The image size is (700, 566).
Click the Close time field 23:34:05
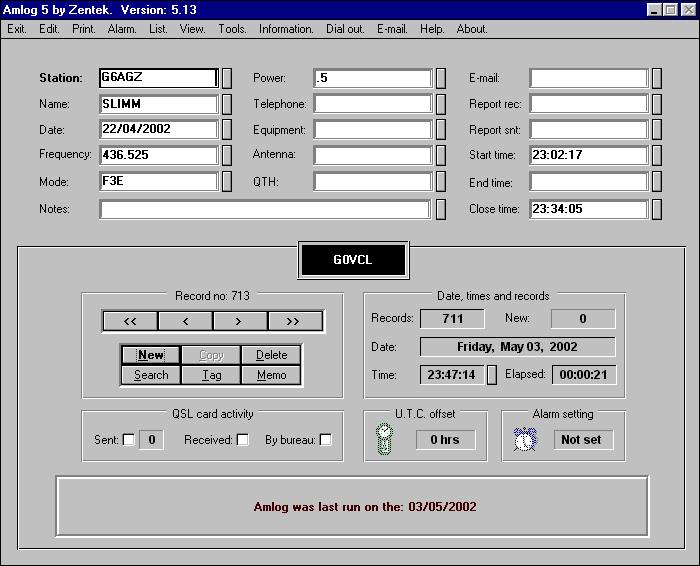point(589,209)
